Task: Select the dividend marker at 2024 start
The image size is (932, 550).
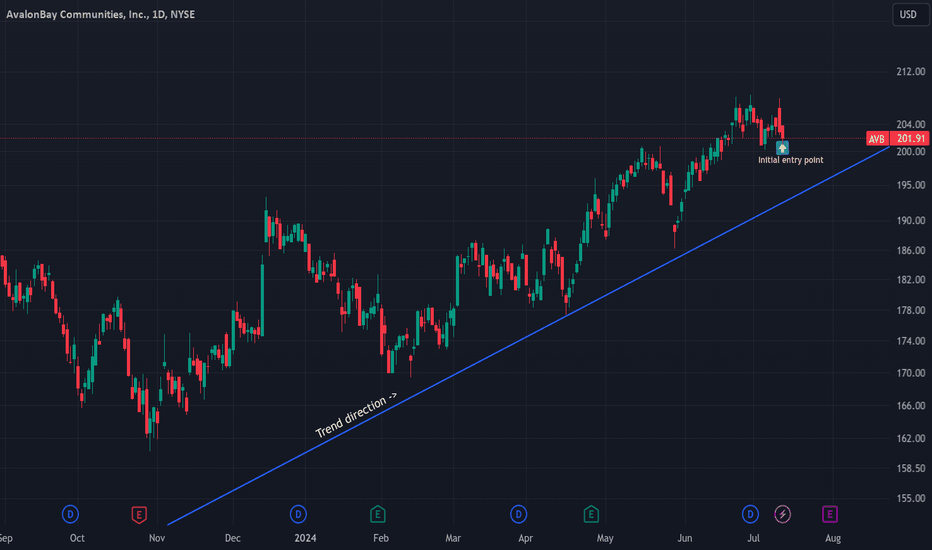Action: pyautogui.click(x=298, y=514)
